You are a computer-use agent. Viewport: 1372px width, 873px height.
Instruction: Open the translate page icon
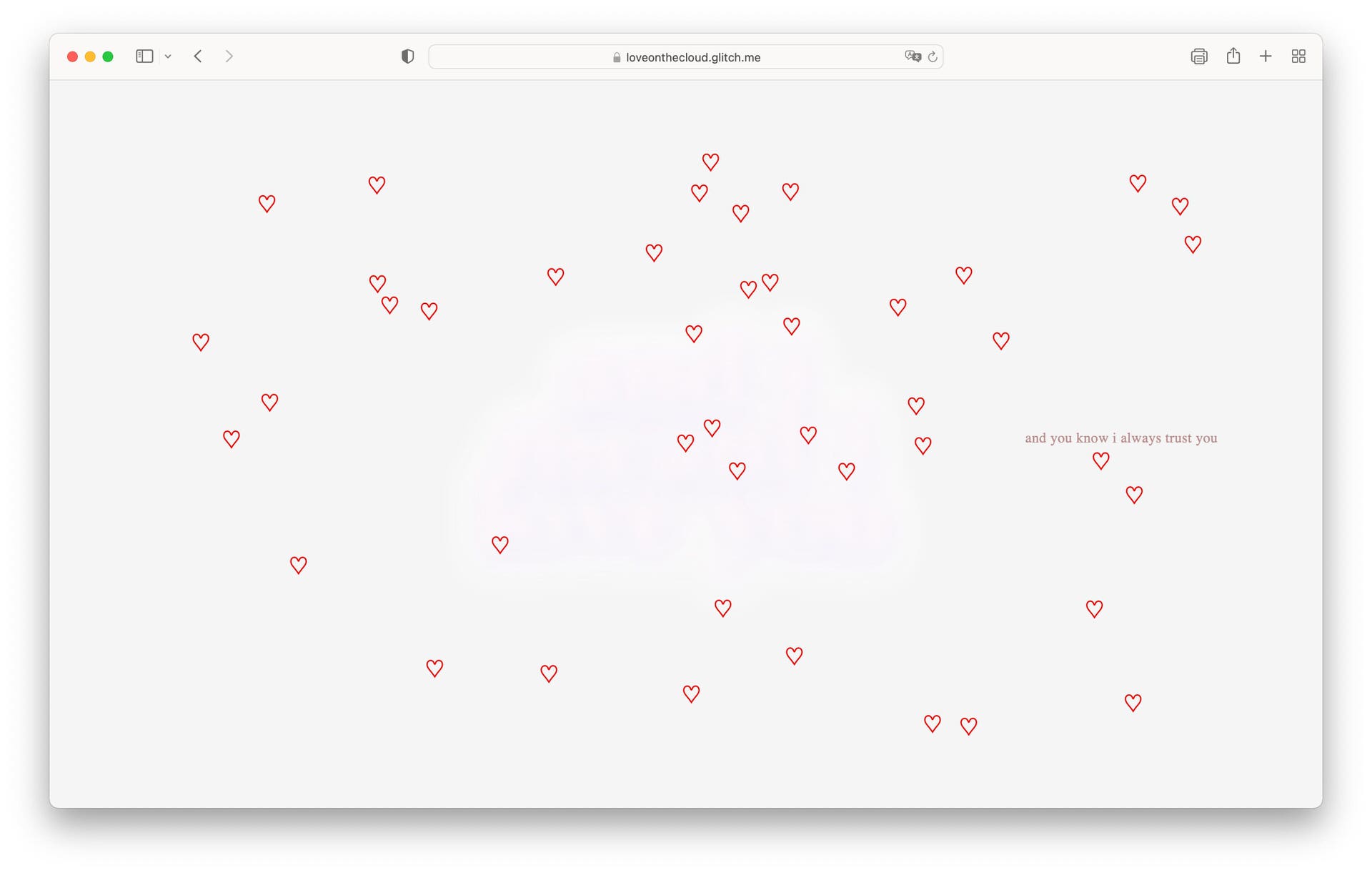tap(913, 56)
